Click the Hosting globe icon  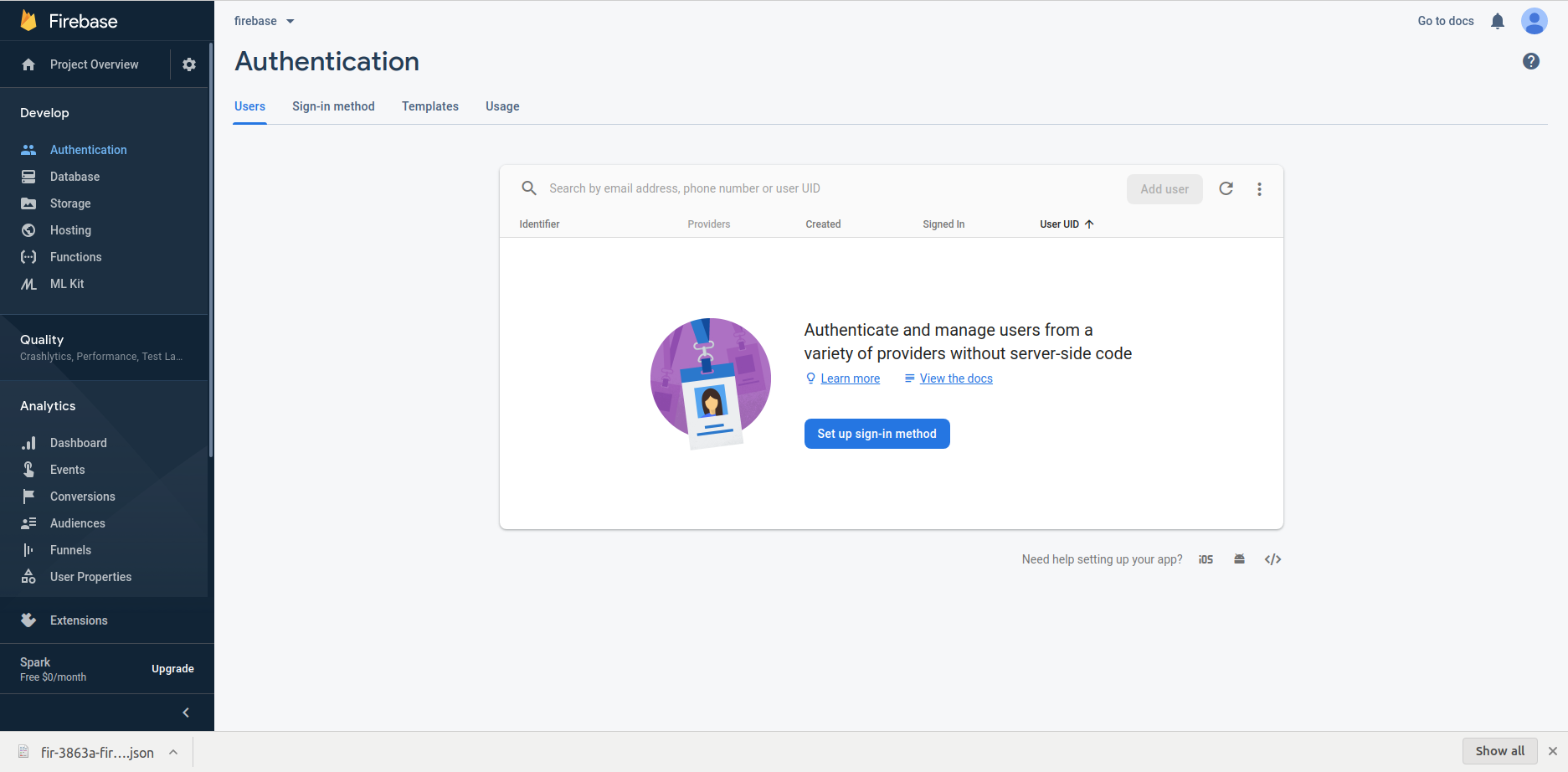coord(28,230)
